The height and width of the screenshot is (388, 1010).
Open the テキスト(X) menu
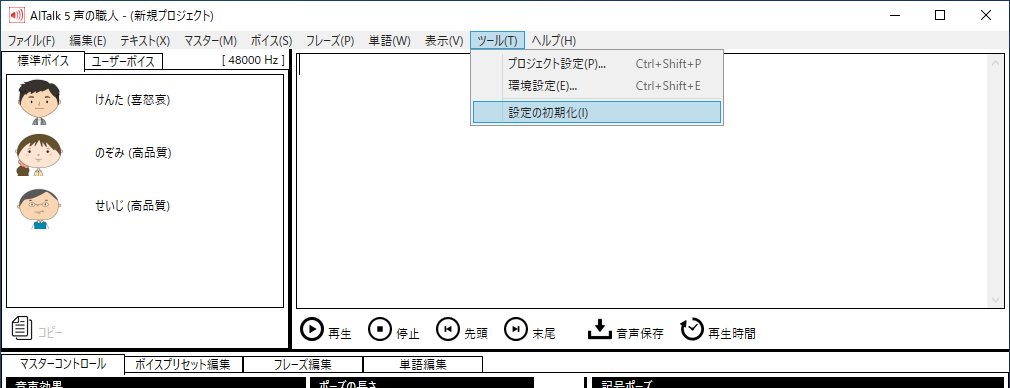pyautogui.click(x=145, y=41)
